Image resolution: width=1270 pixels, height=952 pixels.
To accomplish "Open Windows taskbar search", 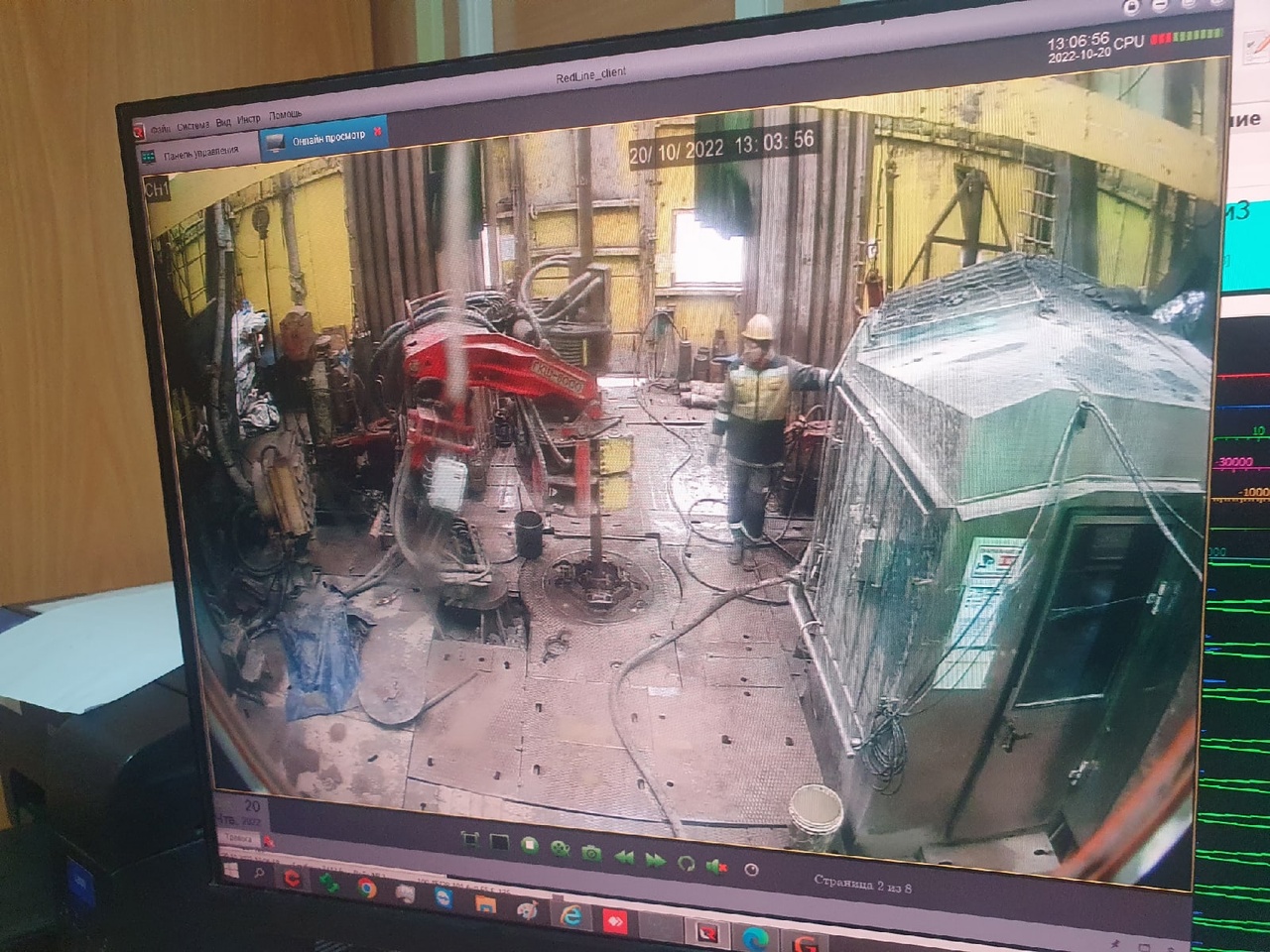I will tap(260, 874).
